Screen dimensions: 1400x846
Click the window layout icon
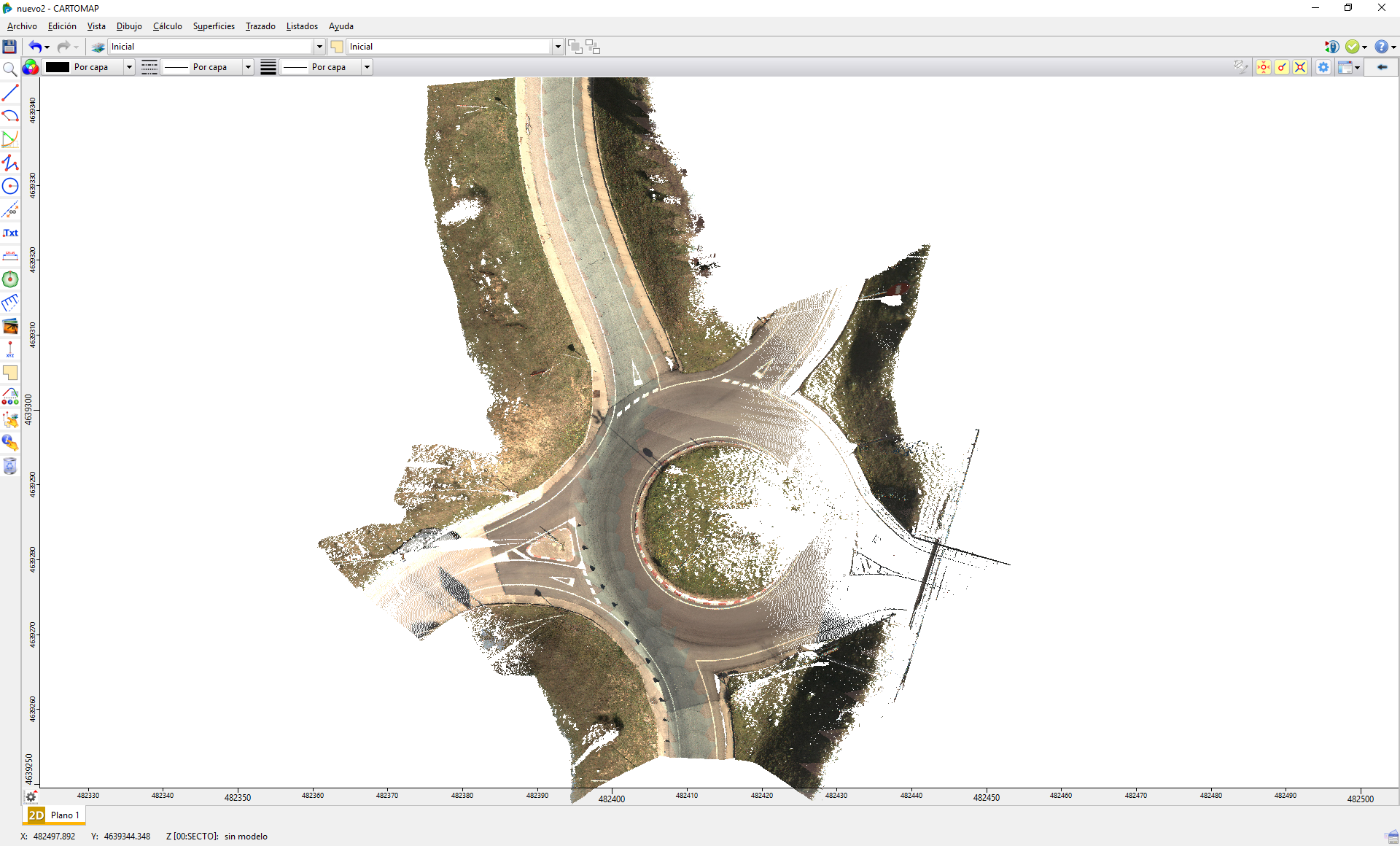click(x=1345, y=67)
